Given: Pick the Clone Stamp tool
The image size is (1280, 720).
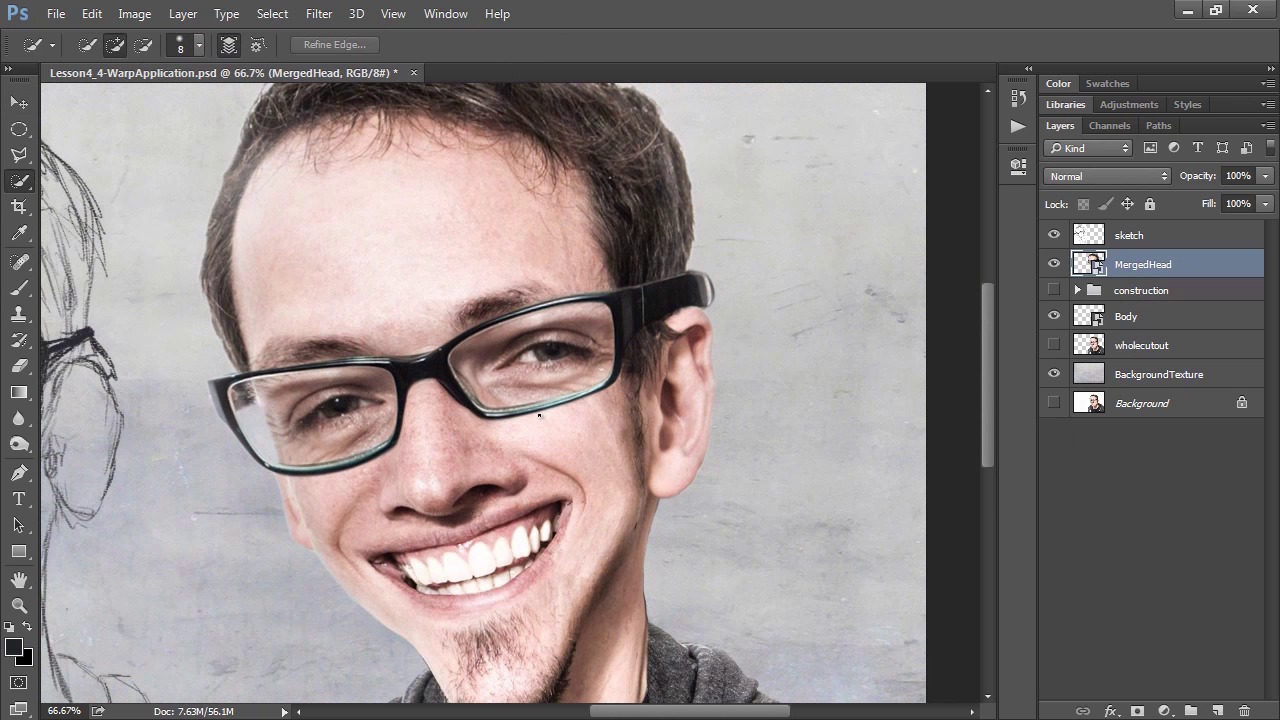Looking at the screenshot, I should point(19,314).
